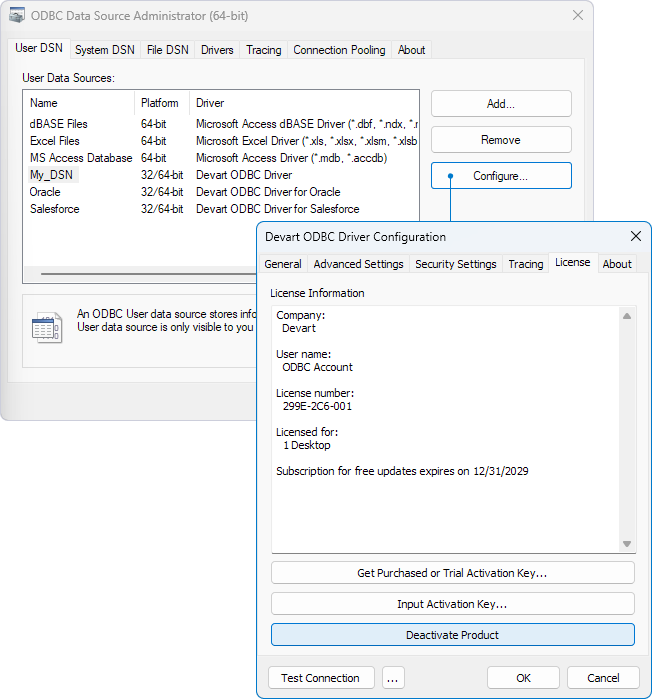Open the About tab in Devart configuration

point(617,264)
